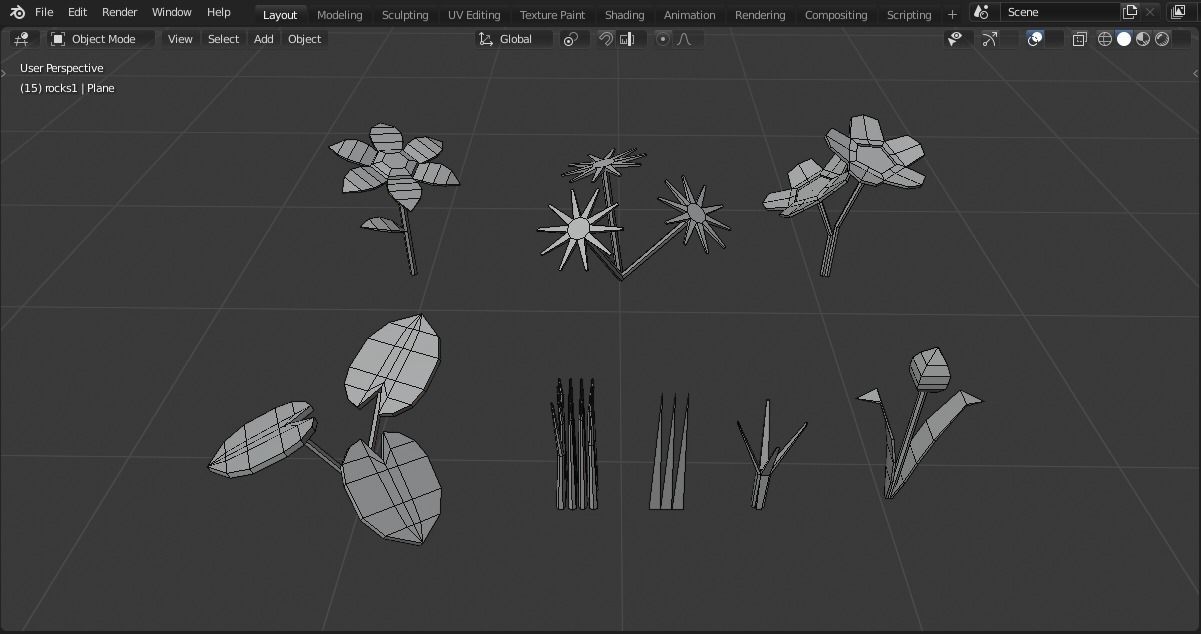Switch to the Rendering workspace tab

coord(760,15)
